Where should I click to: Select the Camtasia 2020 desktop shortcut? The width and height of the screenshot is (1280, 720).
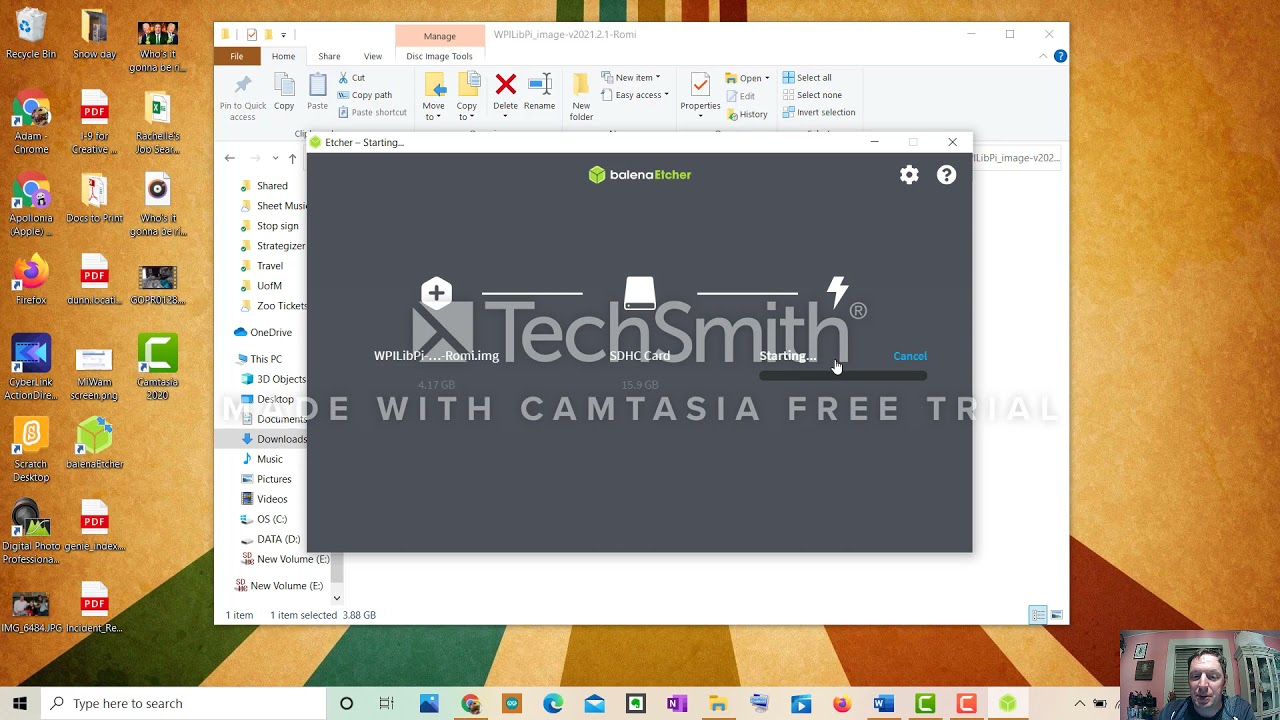pyautogui.click(x=158, y=367)
